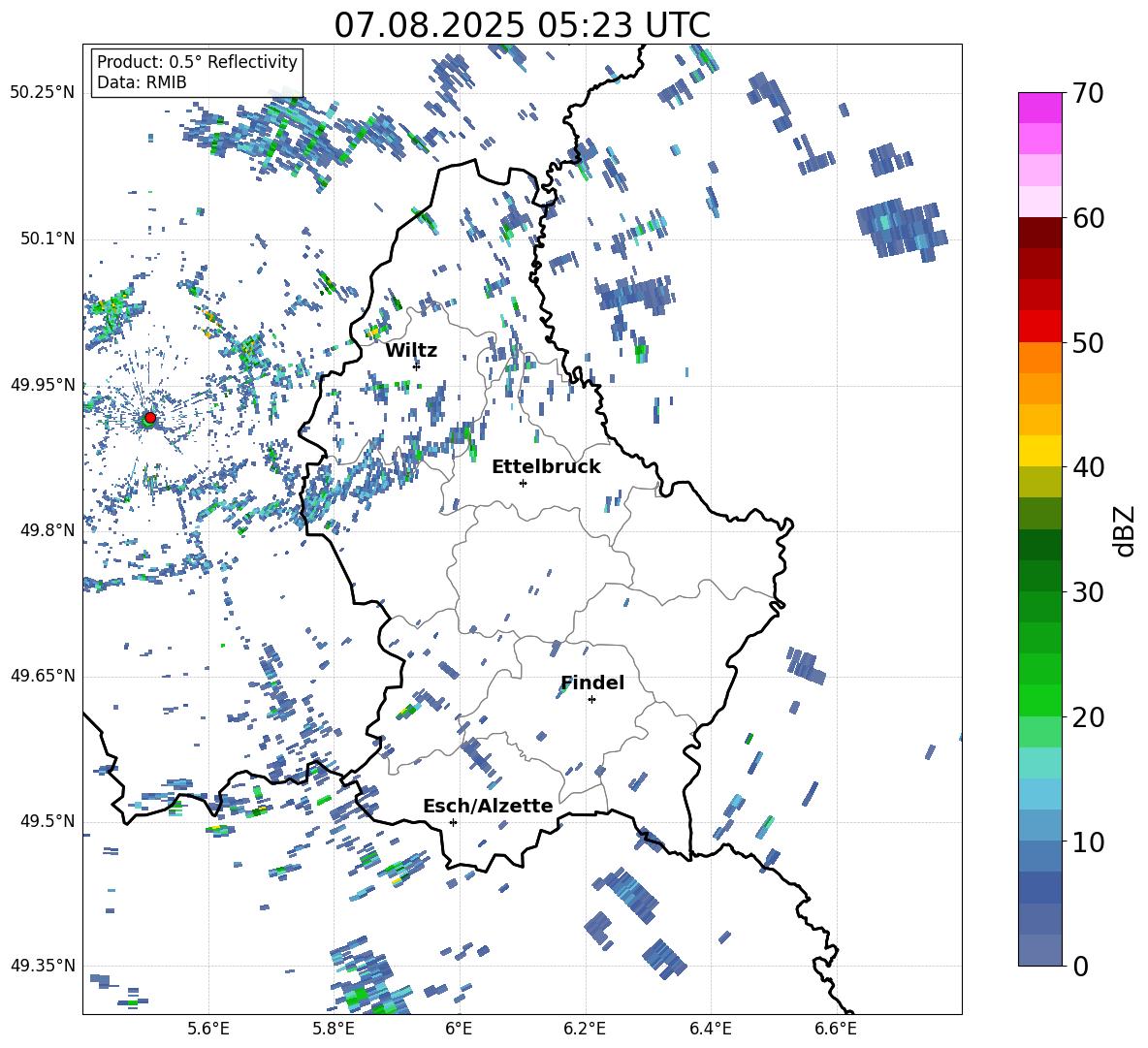Click the colorbar tick value 50
The image size is (1148, 1048).
click(x=1088, y=343)
